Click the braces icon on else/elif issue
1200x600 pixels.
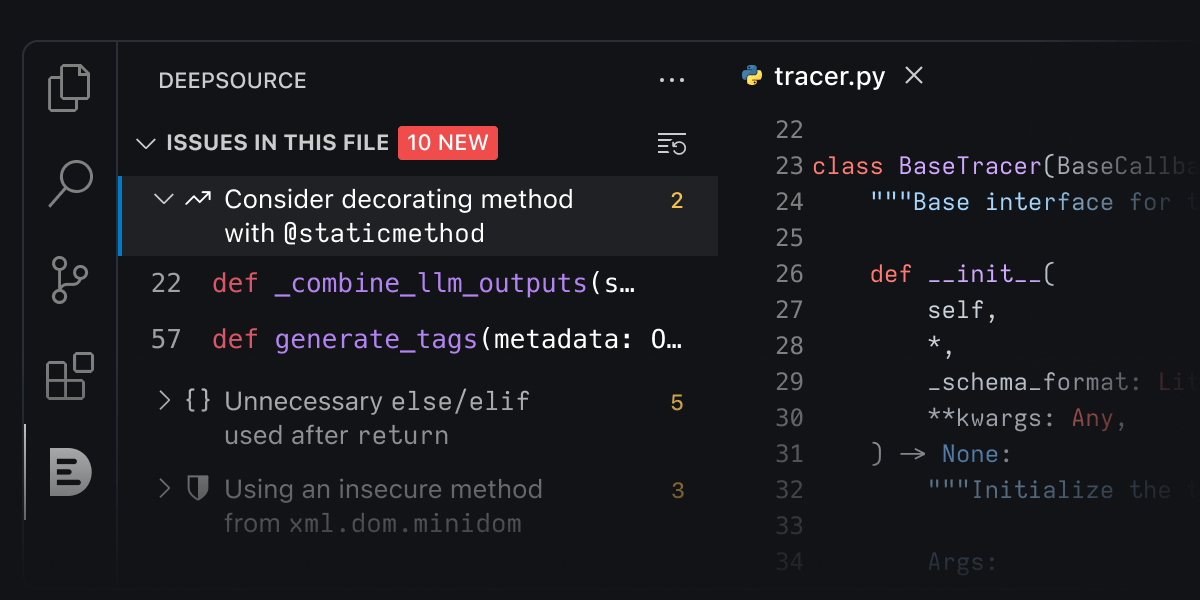tap(197, 401)
